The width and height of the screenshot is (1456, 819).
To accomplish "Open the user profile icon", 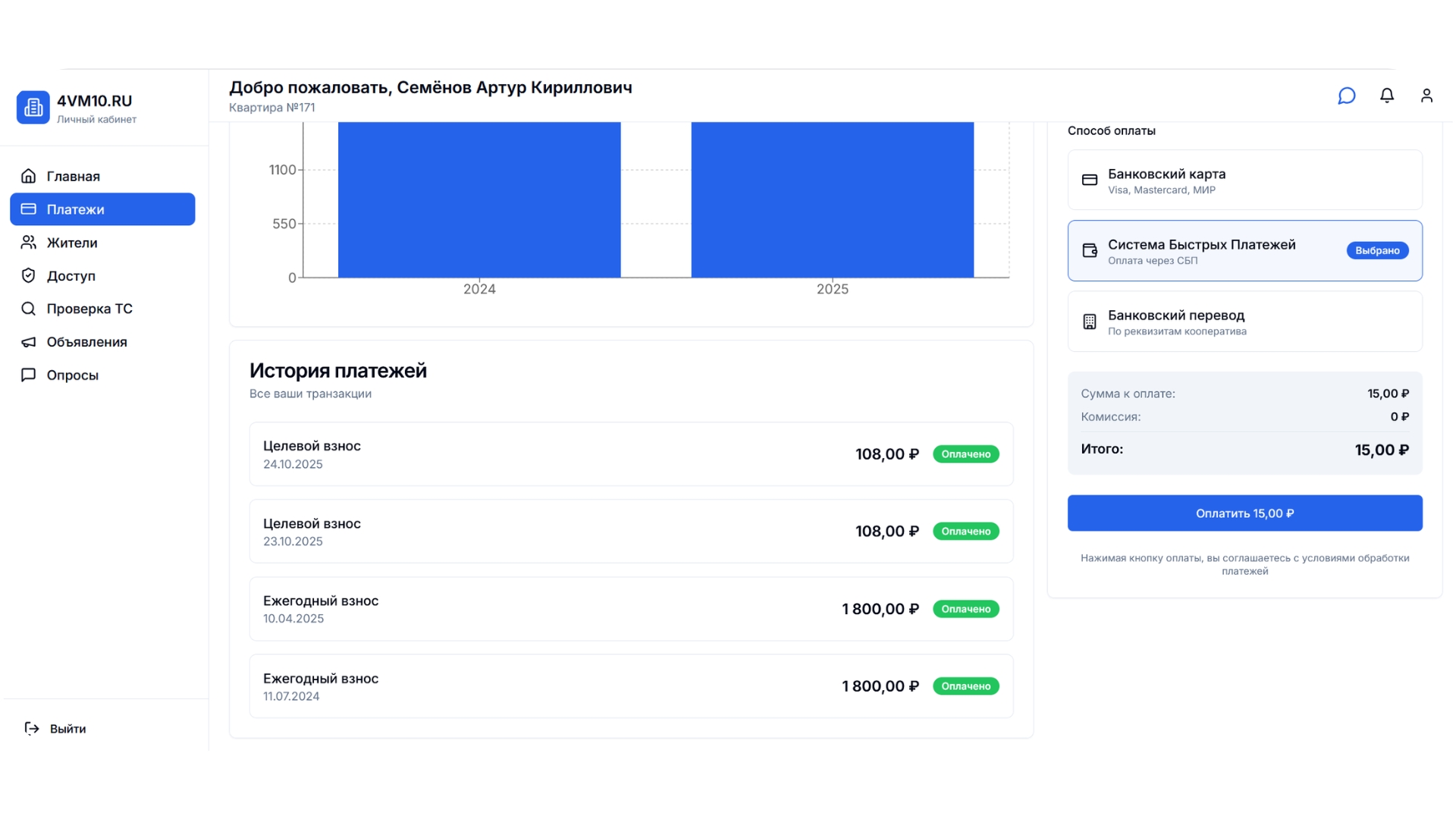I will click(x=1426, y=96).
